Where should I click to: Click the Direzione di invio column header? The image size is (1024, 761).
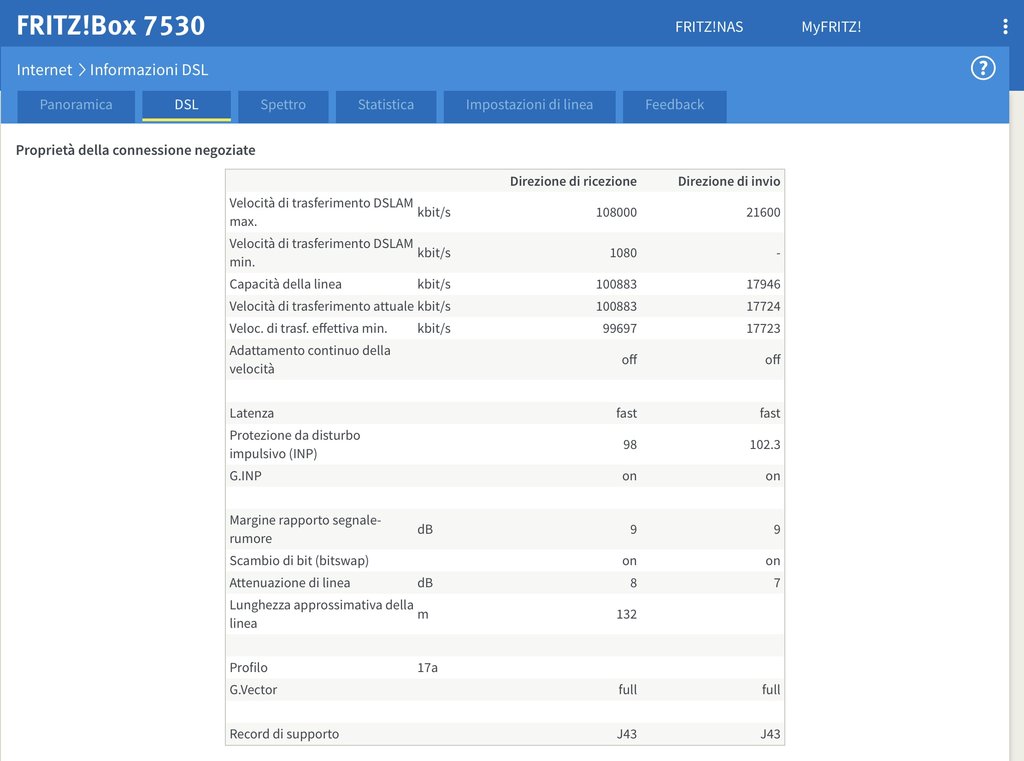(728, 181)
